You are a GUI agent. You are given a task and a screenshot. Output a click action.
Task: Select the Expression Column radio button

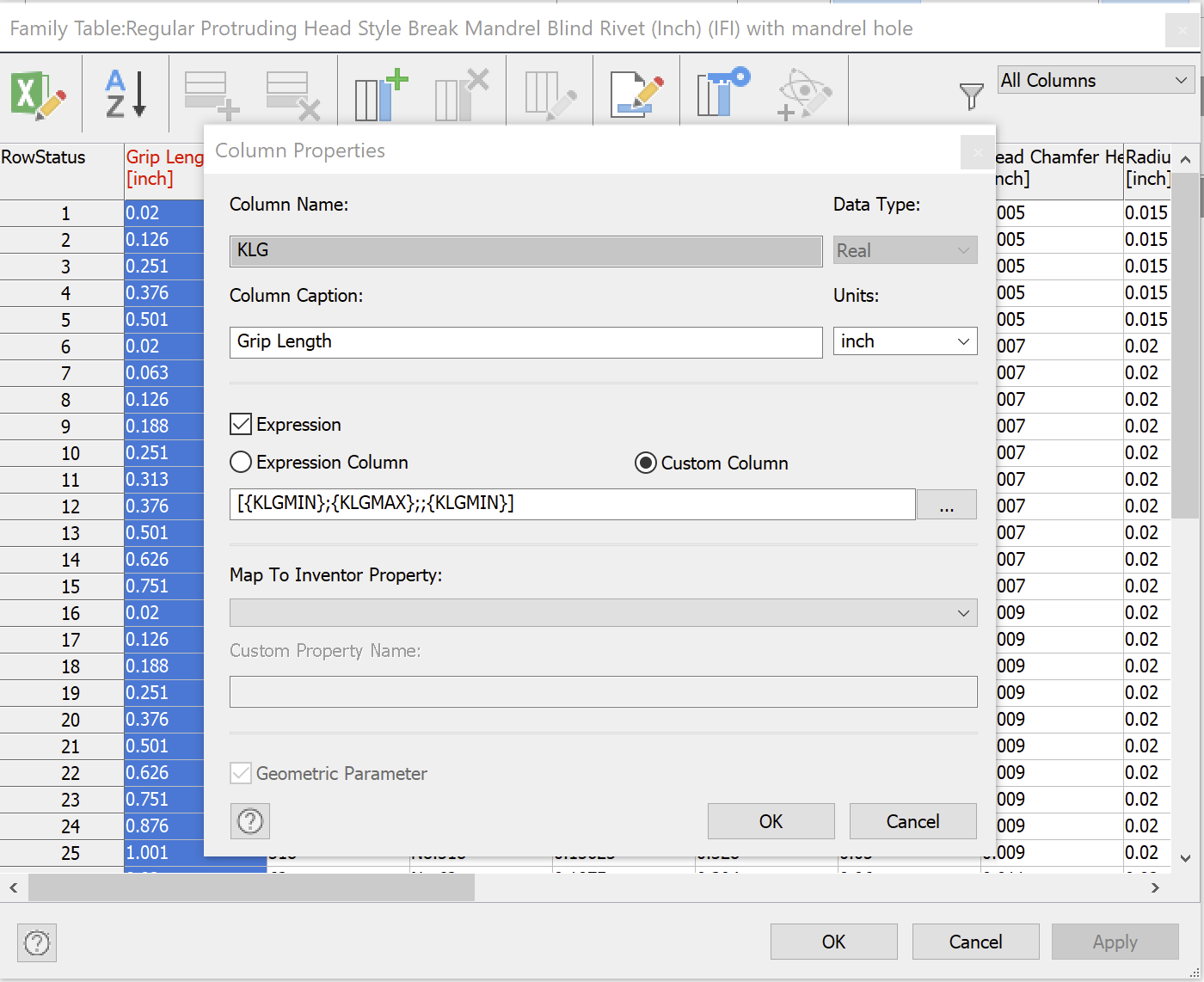(241, 462)
